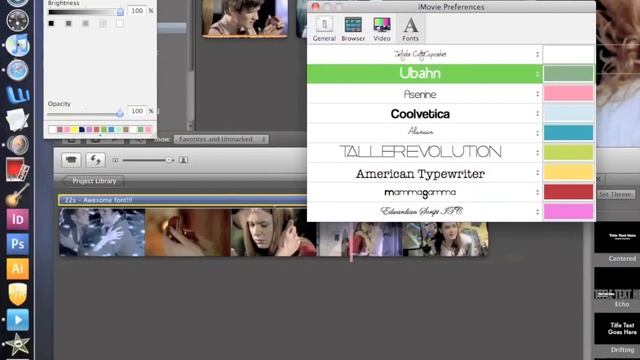Select the Fonts preferences tab
This screenshot has width=640, height=360.
pyautogui.click(x=411, y=29)
